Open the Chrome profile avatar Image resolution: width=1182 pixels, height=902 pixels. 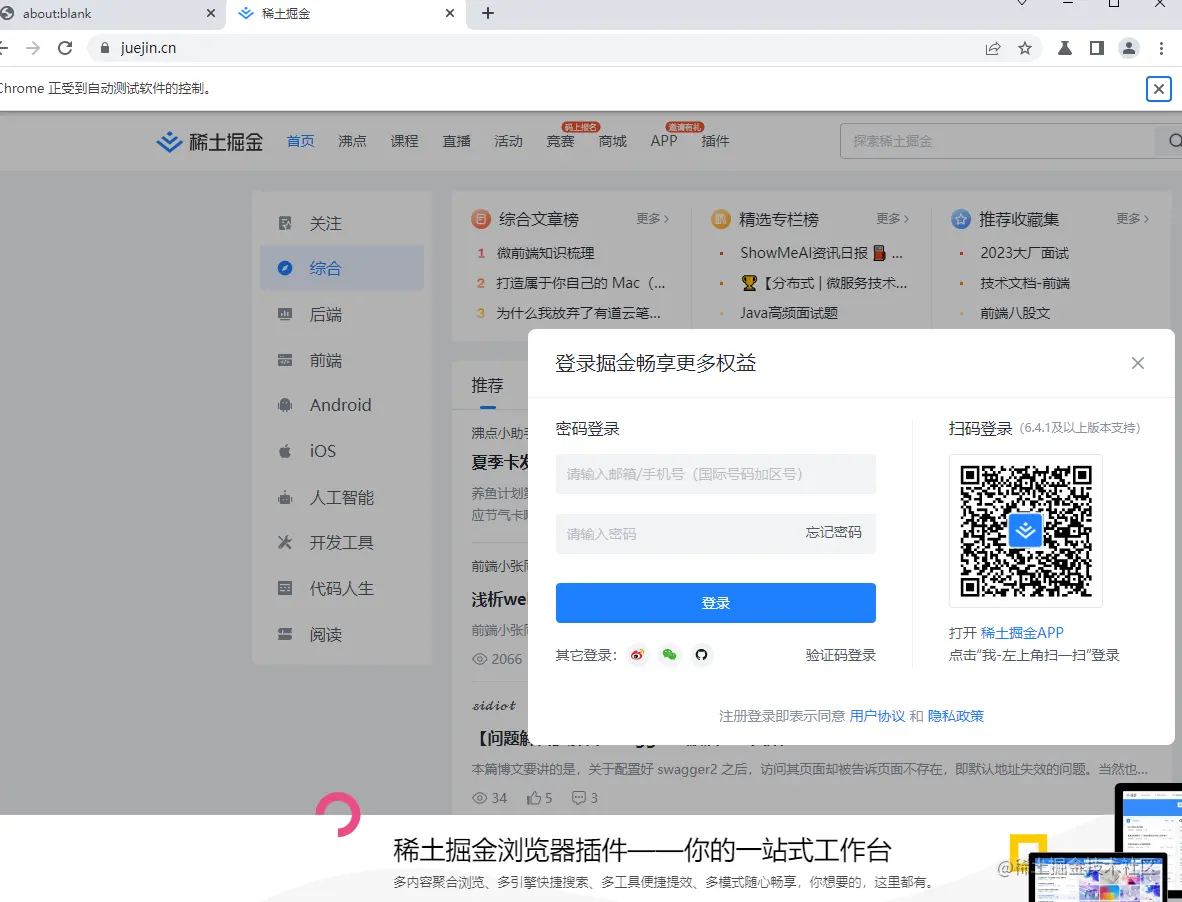(x=1128, y=48)
